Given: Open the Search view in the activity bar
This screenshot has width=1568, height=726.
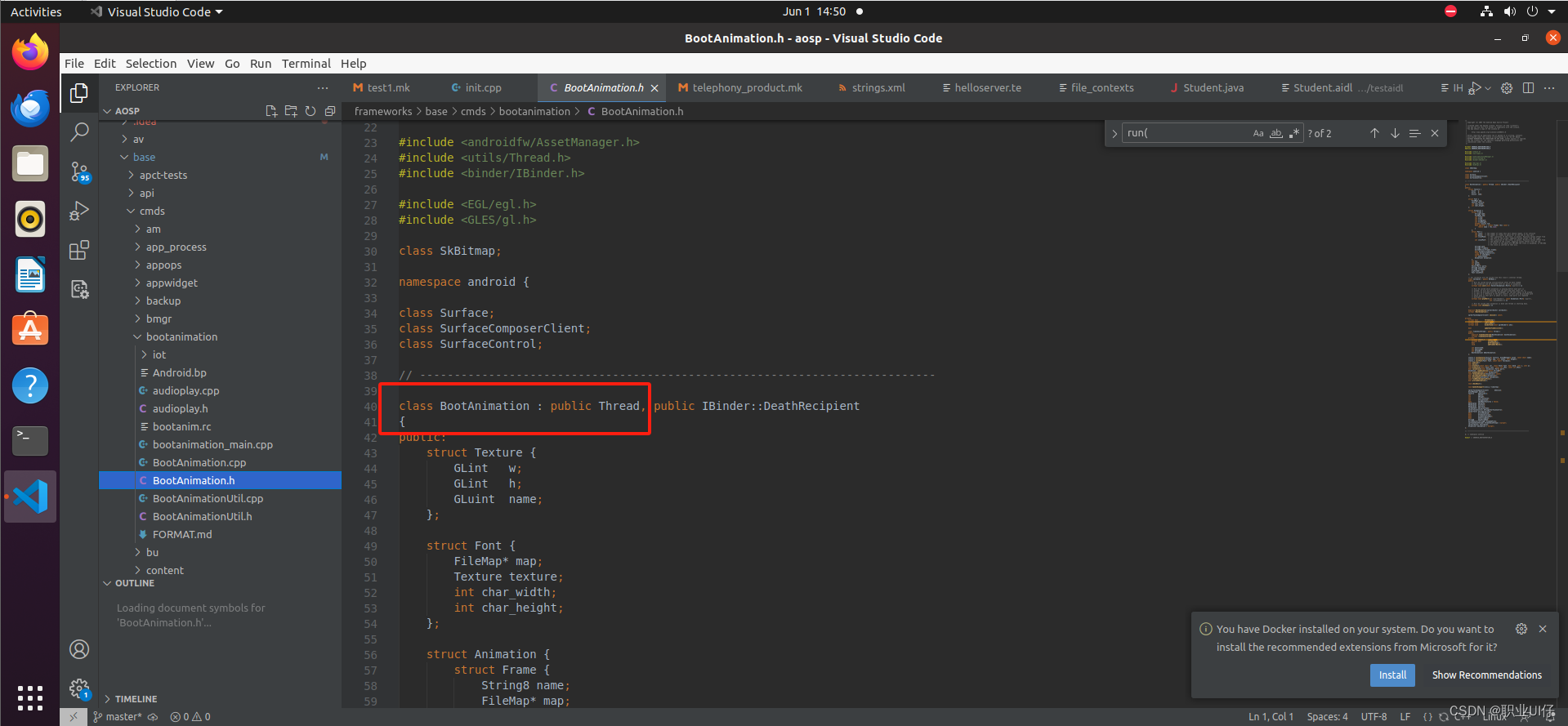Looking at the screenshot, I should [79, 131].
